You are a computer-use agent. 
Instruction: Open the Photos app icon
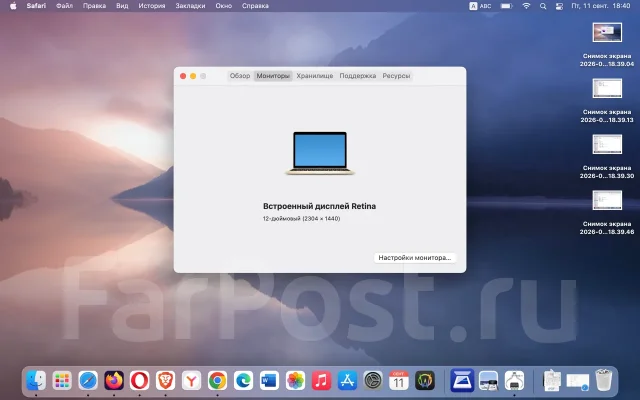[295, 380]
